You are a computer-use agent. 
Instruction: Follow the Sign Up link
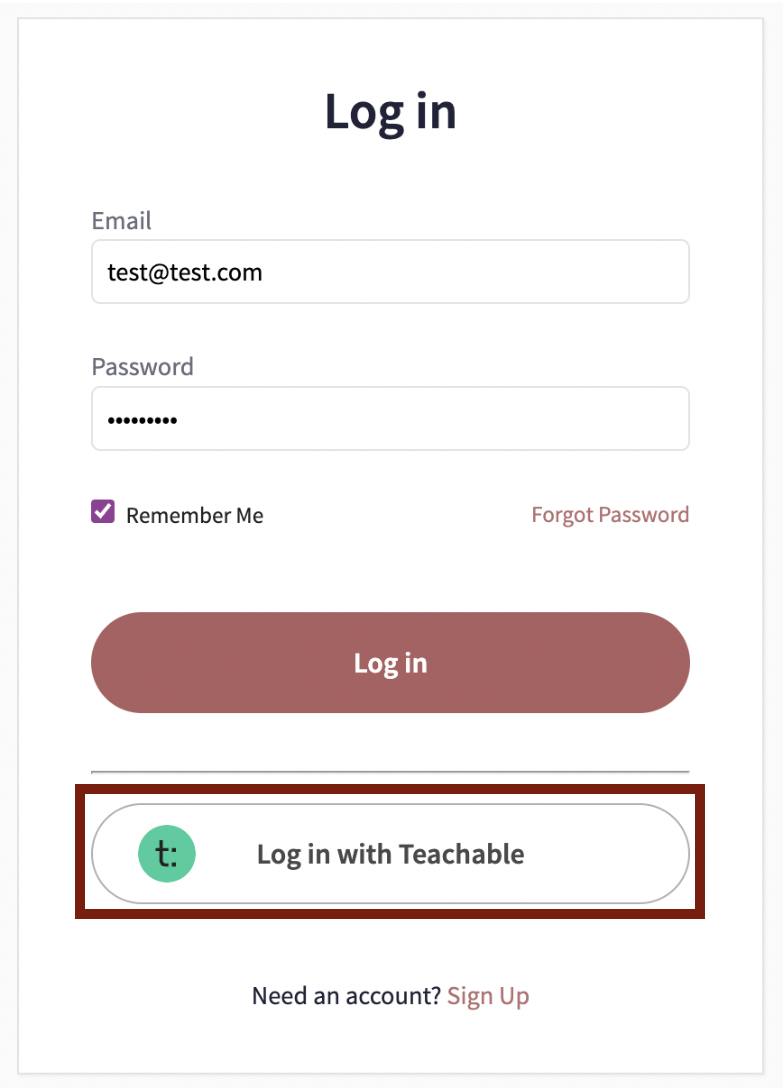pos(488,996)
